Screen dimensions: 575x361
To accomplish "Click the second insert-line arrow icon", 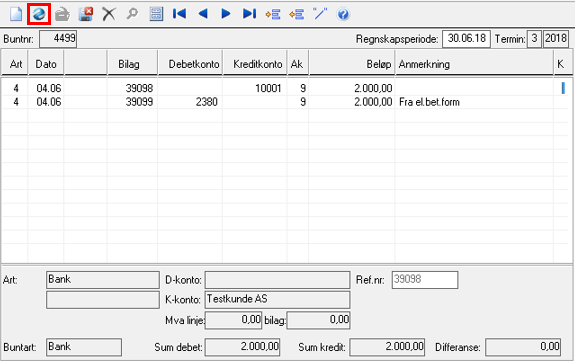I will click(x=296, y=14).
